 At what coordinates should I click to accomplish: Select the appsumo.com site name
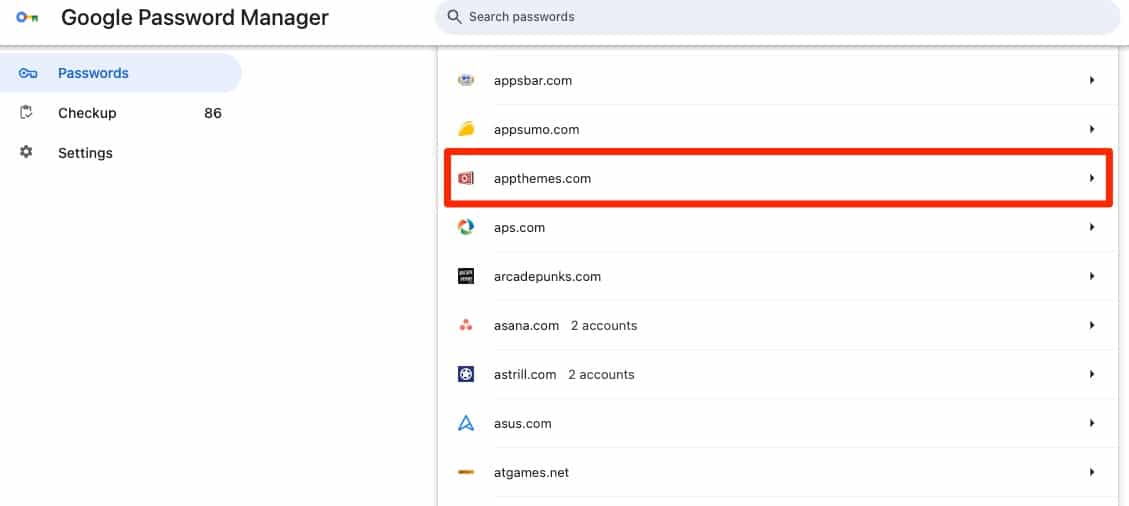(536, 130)
